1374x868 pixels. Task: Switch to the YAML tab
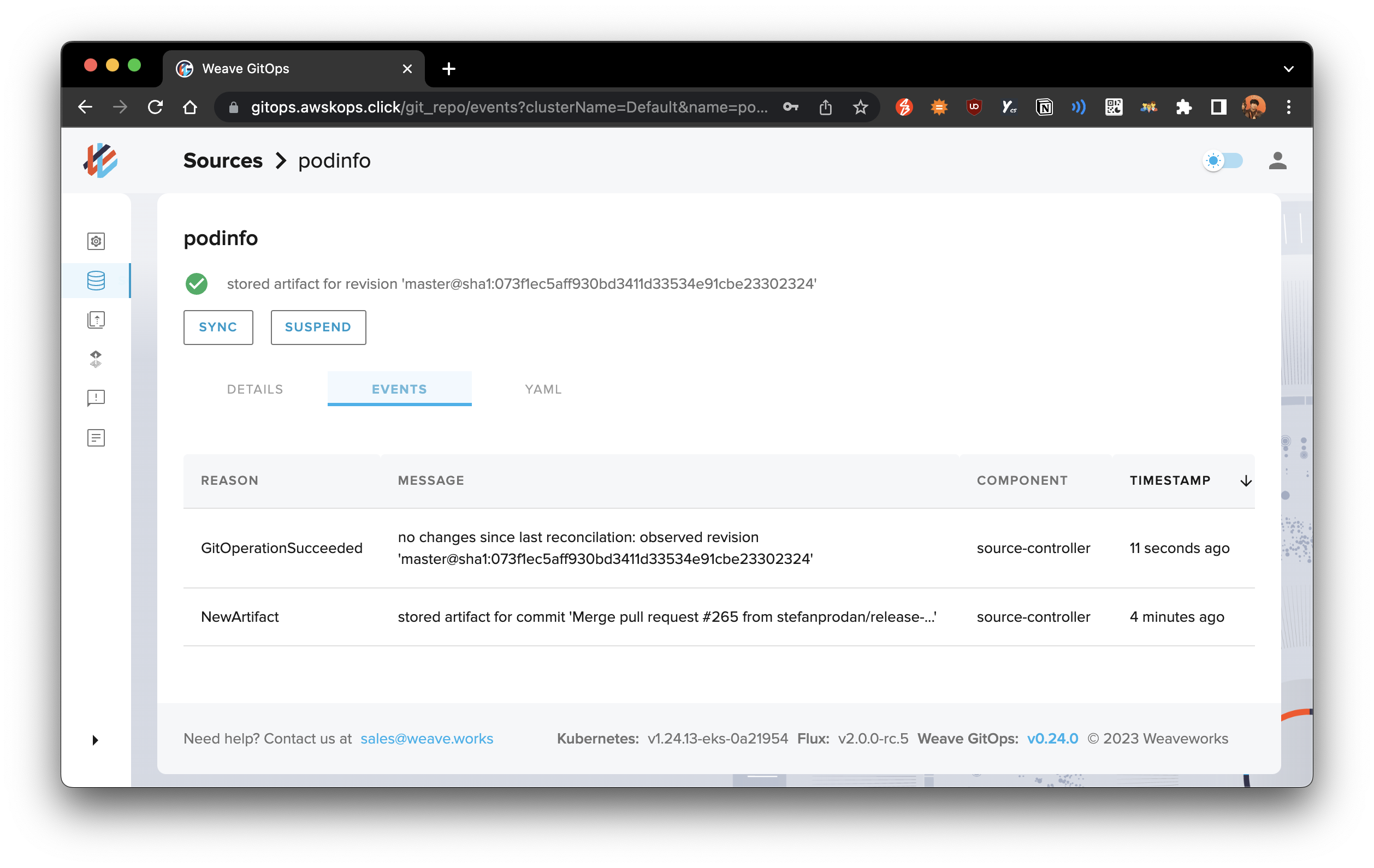click(x=543, y=389)
